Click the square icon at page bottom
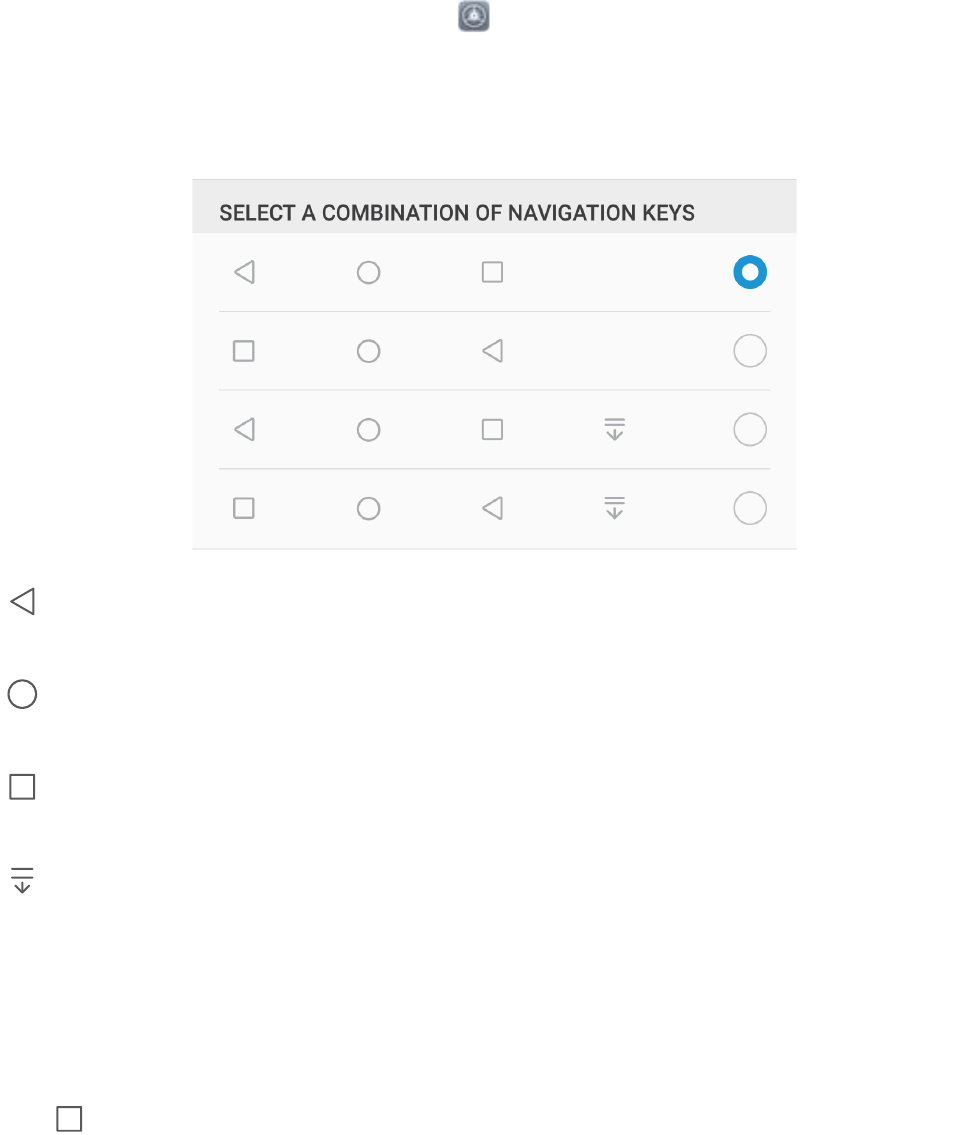The image size is (975, 1135). 69,1118
